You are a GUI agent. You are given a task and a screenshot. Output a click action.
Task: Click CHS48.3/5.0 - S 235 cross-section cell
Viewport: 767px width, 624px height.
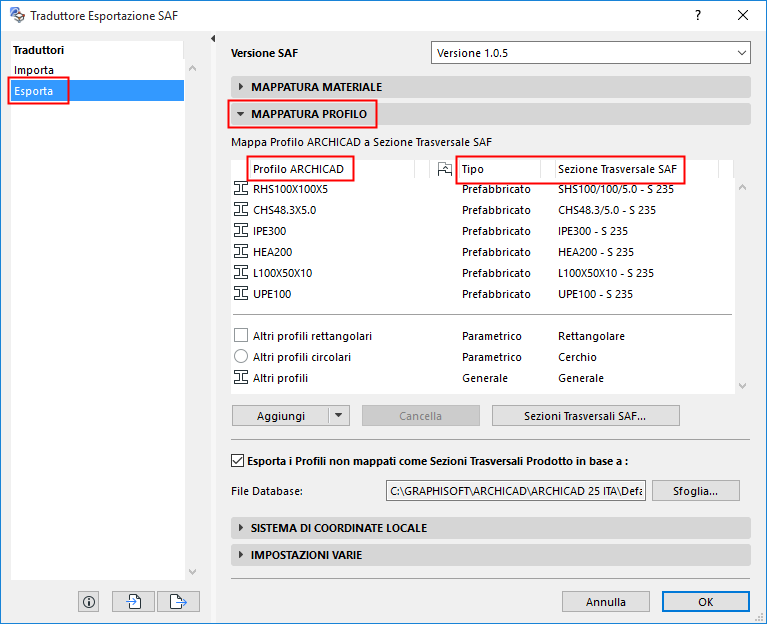click(x=607, y=210)
